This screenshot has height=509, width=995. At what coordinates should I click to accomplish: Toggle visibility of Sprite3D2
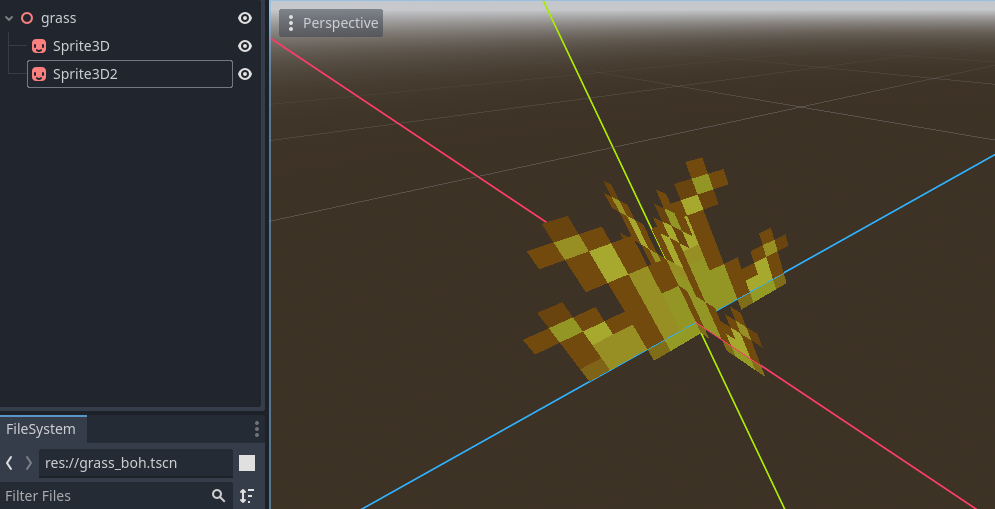(245, 74)
